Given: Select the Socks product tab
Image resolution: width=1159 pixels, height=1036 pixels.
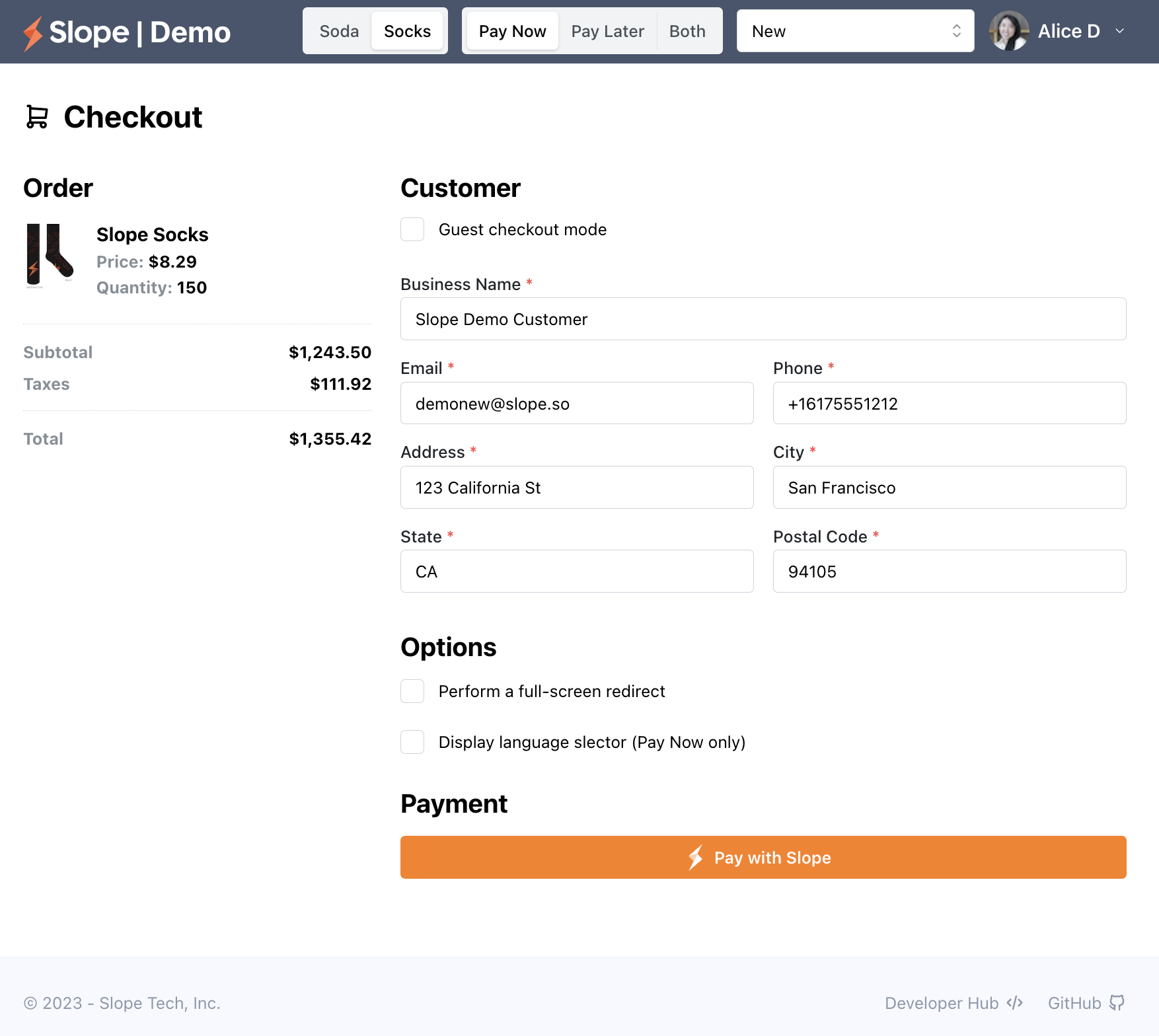Looking at the screenshot, I should click(407, 31).
